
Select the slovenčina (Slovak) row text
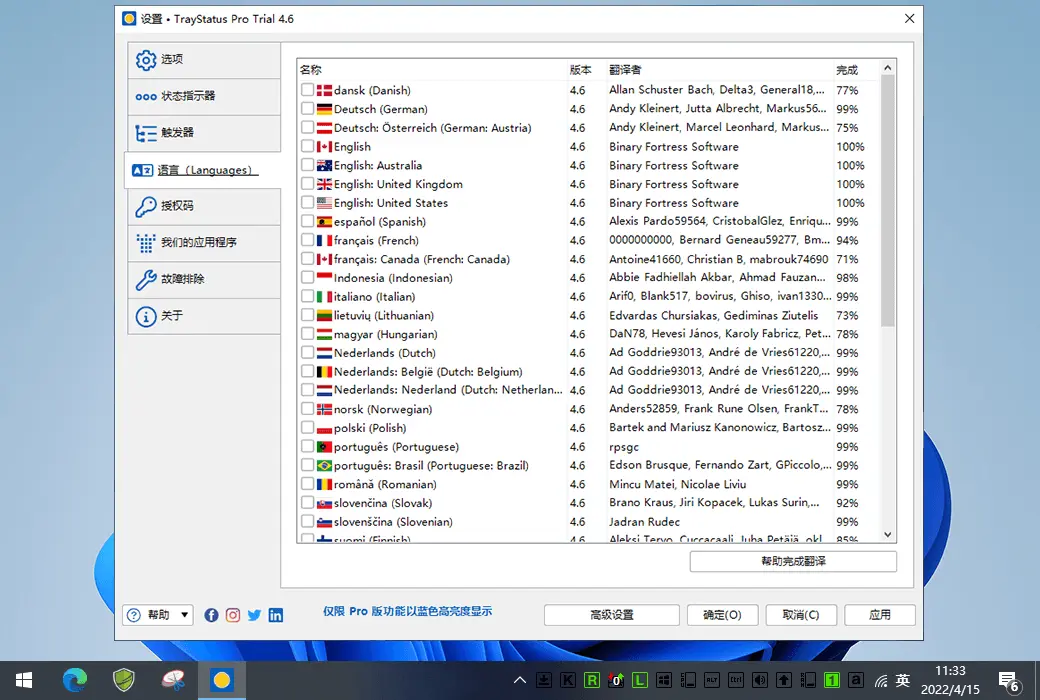click(383, 503)
